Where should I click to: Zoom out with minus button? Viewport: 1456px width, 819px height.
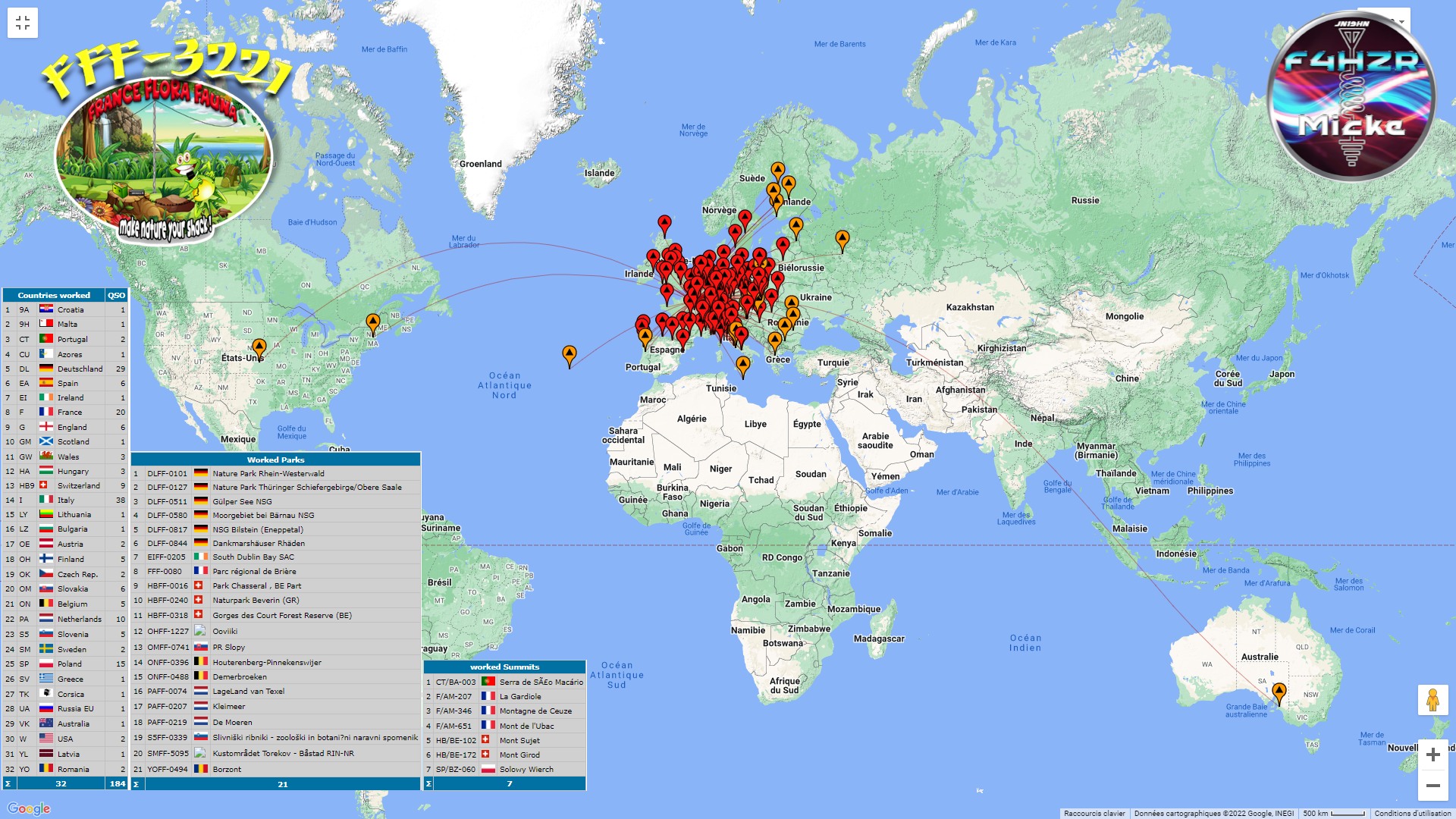(1432, 786)
